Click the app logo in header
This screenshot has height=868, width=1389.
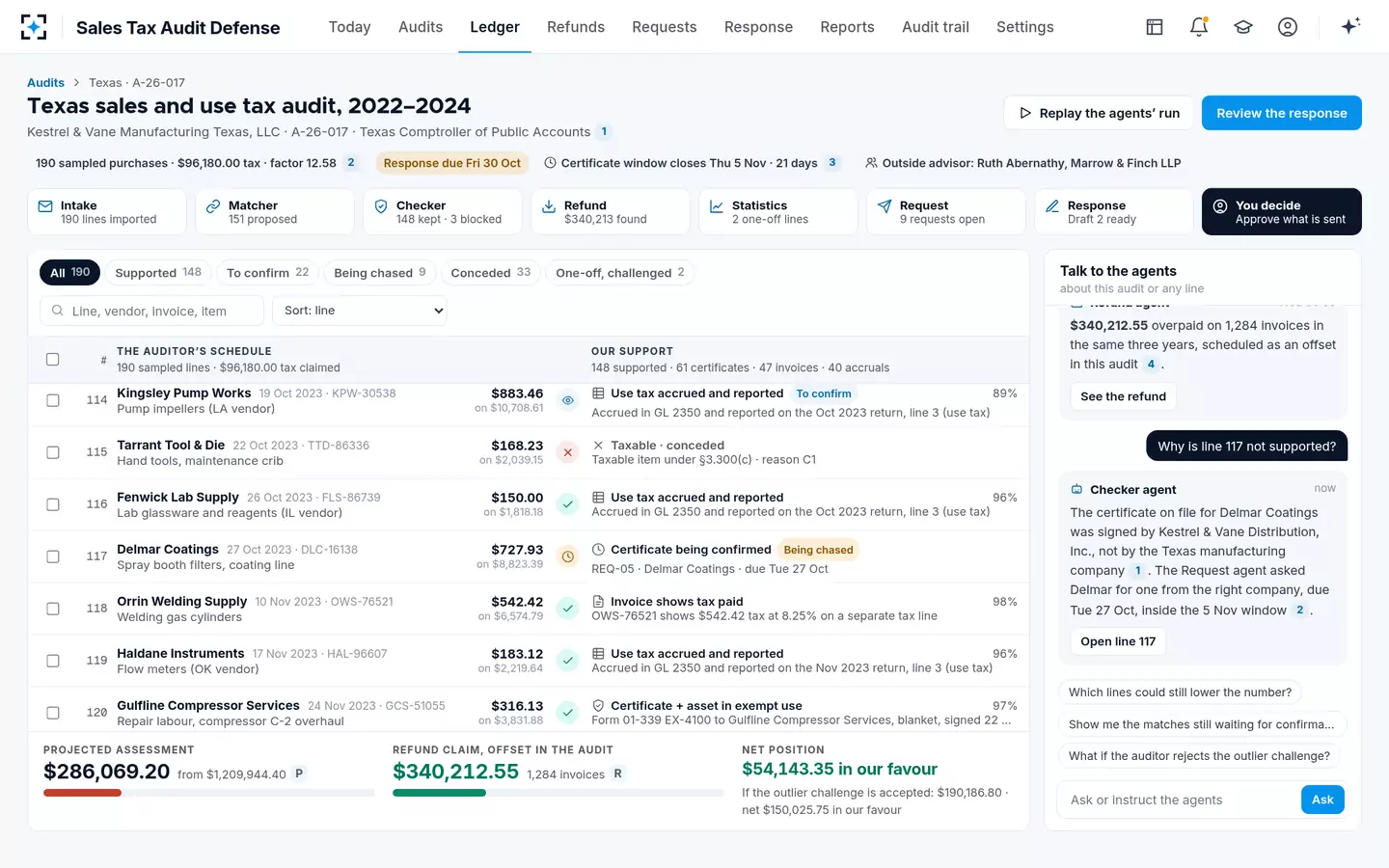coord(34,27)
